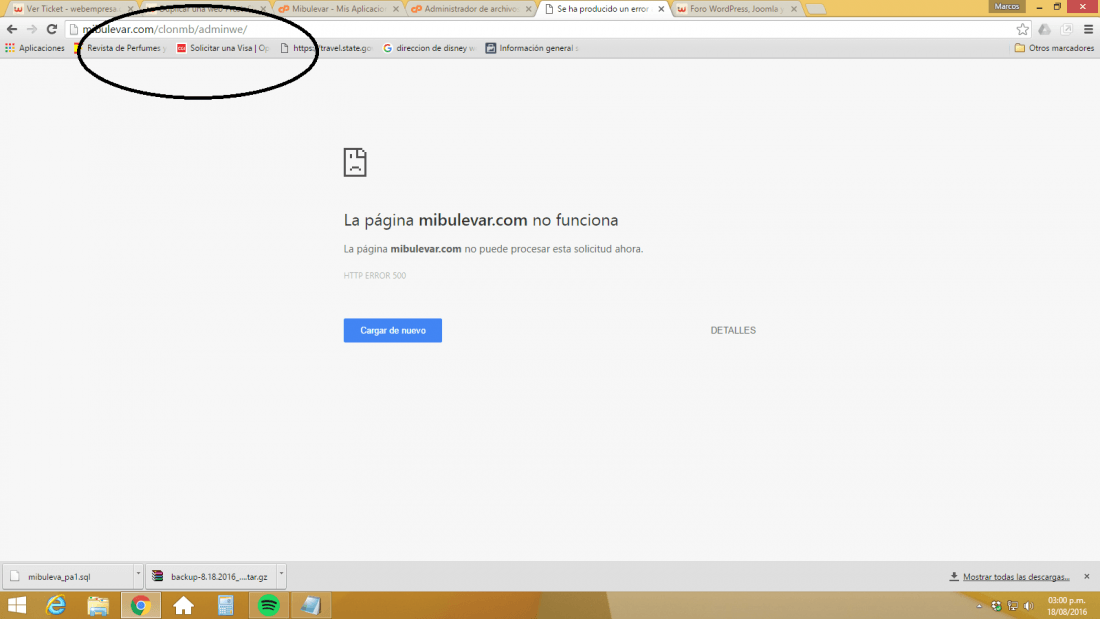The height and width of the screenshot is (619, 1100).
Task: Open the Otros marcadores folder
Action: 1054,48
